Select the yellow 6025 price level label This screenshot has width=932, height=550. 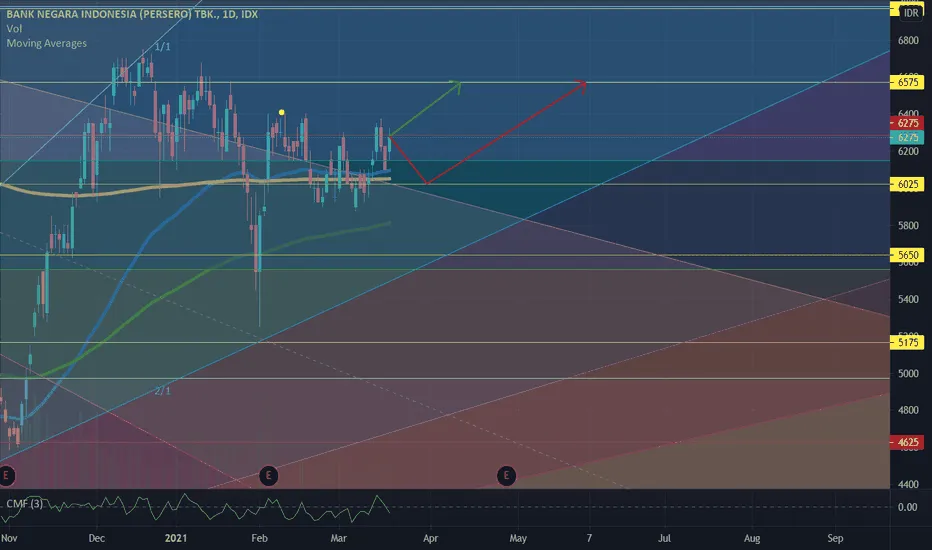(908, 184)
